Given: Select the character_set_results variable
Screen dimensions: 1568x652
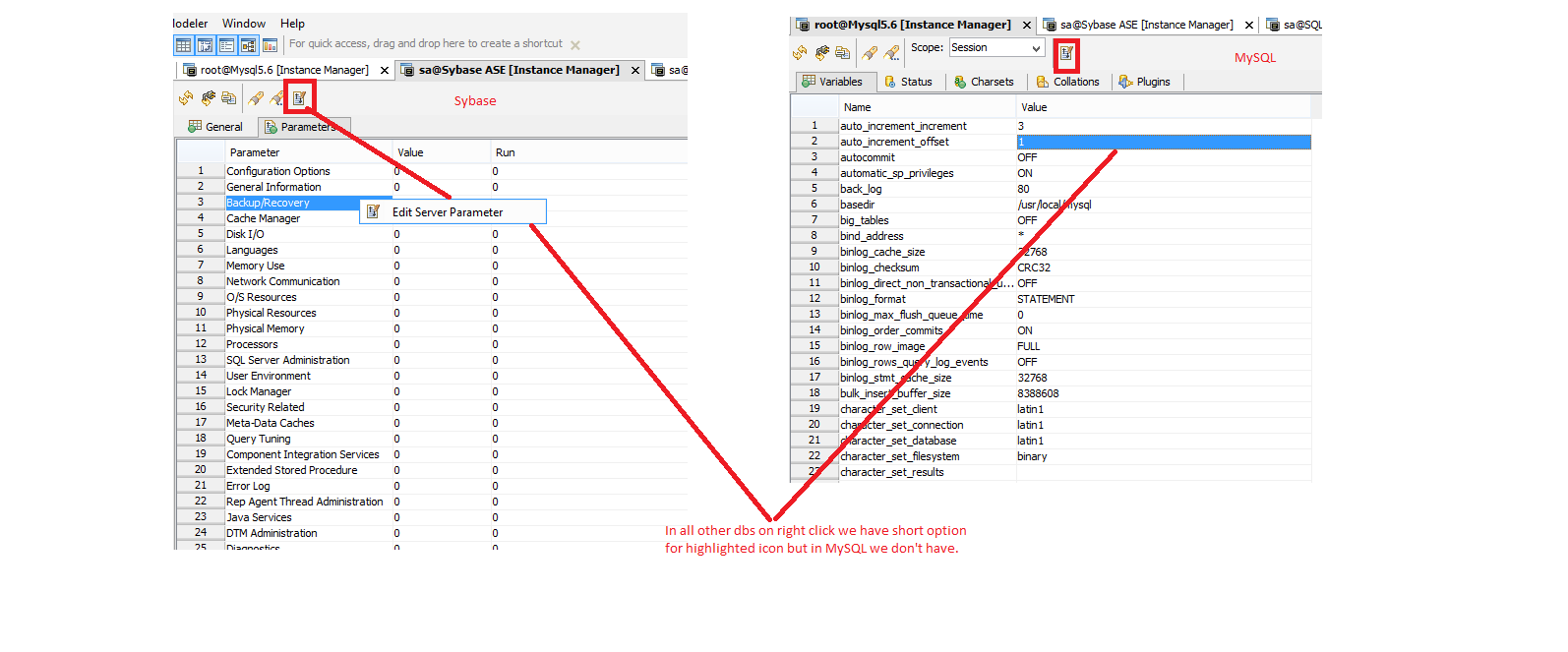Looking at the screenshot, I should 892,472.
